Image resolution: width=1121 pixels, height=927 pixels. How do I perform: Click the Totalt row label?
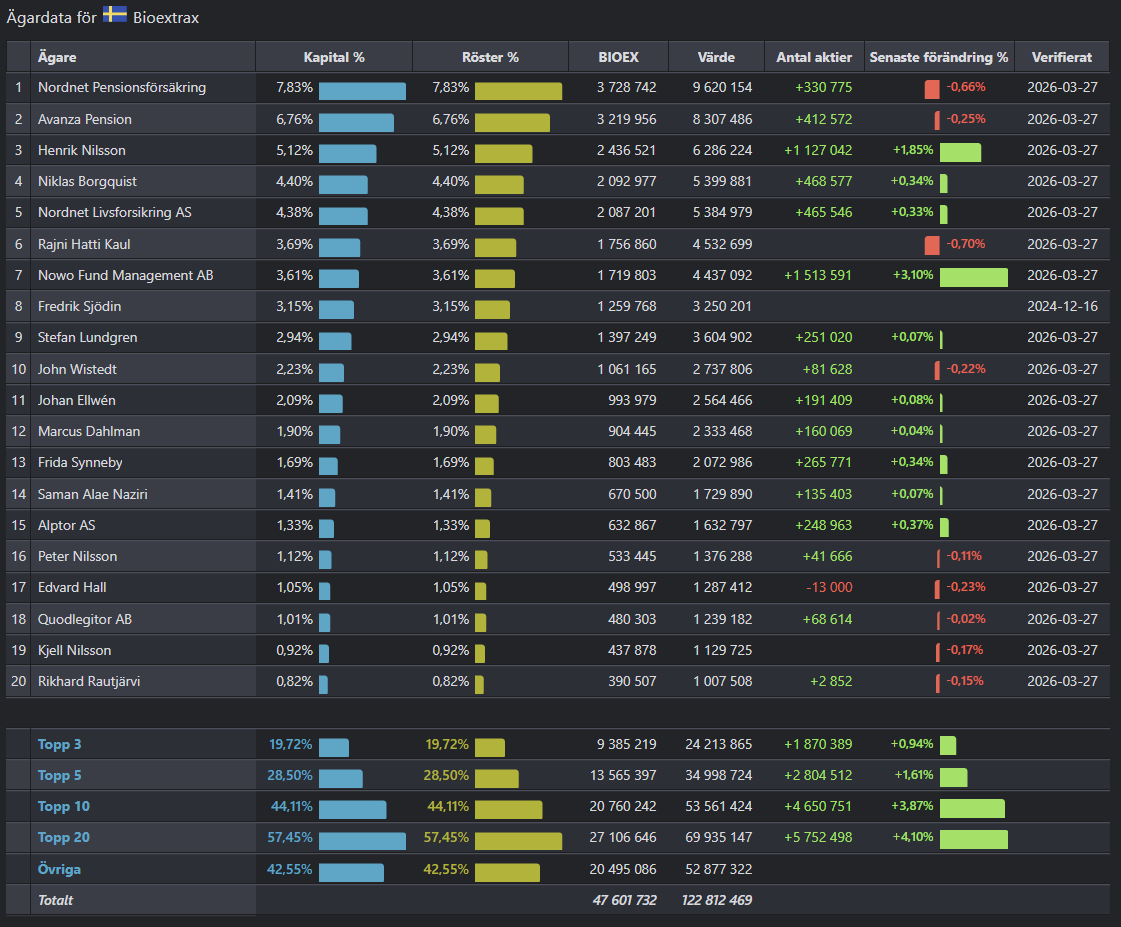tap(55, 901)
